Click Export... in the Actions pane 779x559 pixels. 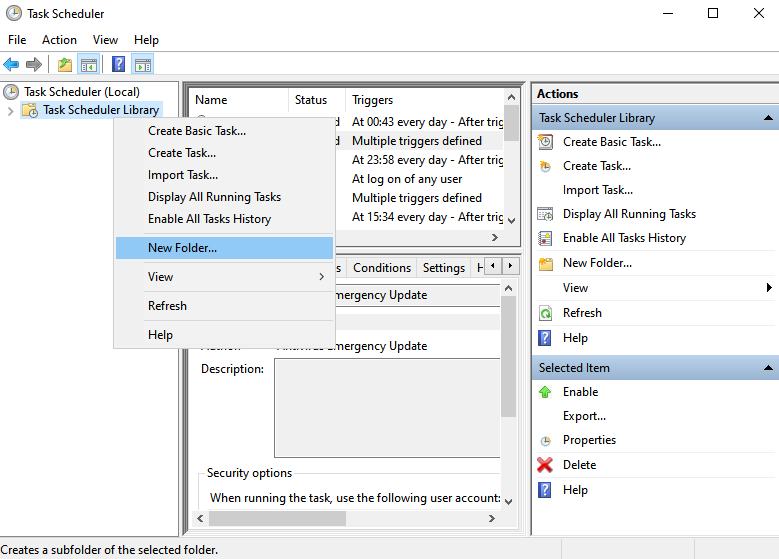(584, 416)
